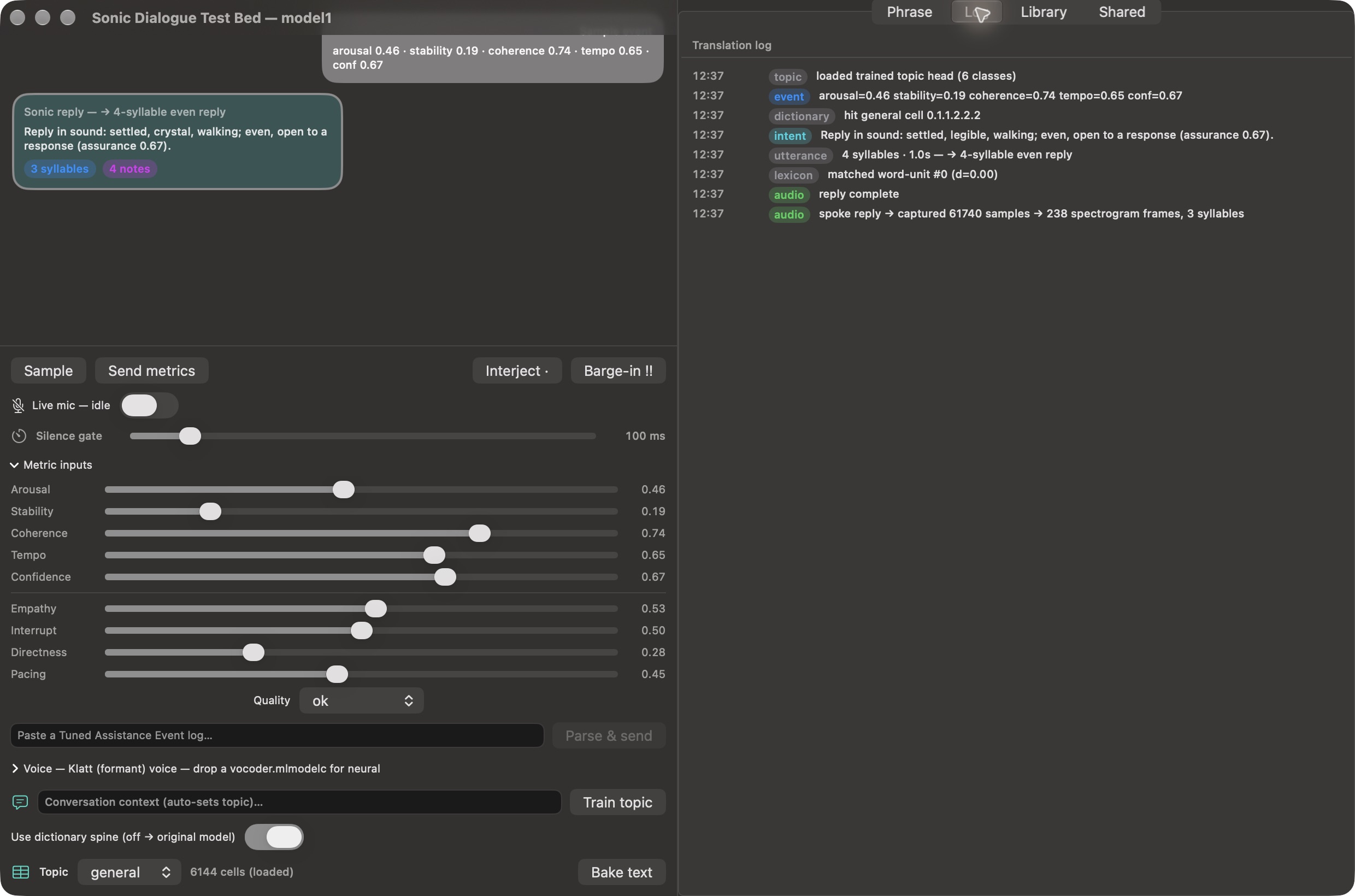Viewport: 1355px width, 896px height.
Task: Click the Parse & send button
Action: 609,735
